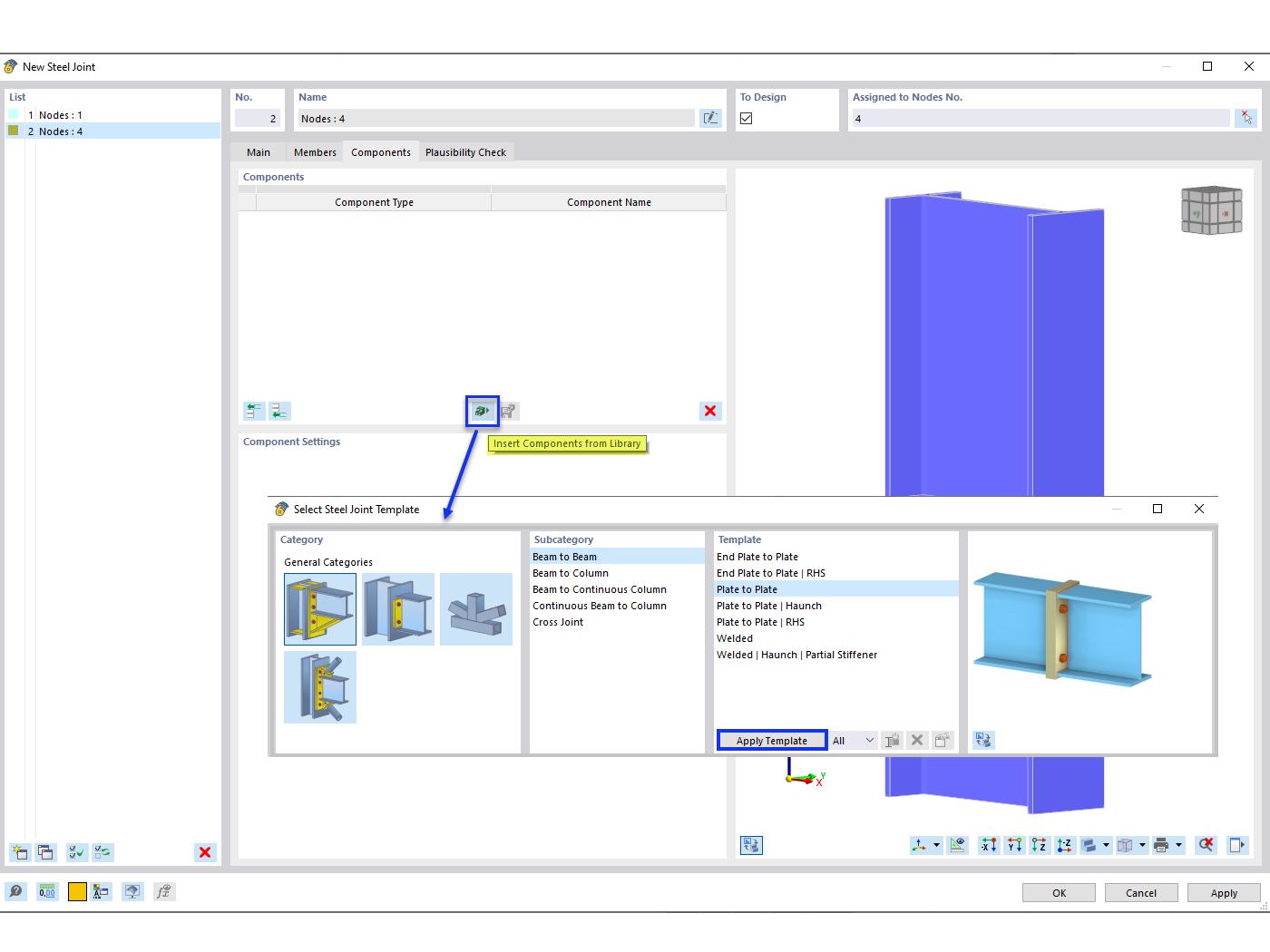Click the new item star icon under List
Image resolution: width=1270 pixels, height=952 pixels.
pyautogui.click(x=20, y=852)
